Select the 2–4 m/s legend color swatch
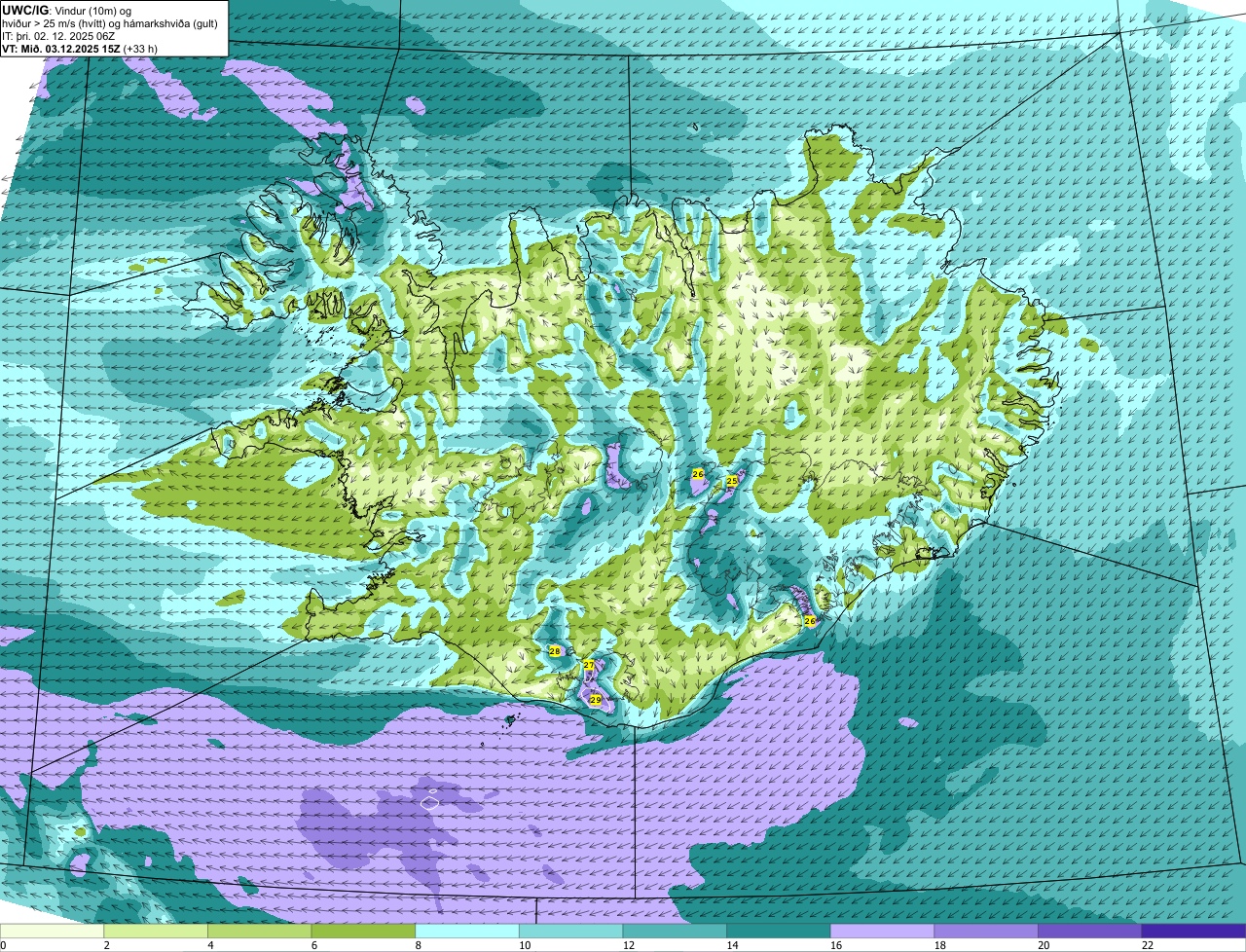This screenshot has height=952, width=1246. 156,931
